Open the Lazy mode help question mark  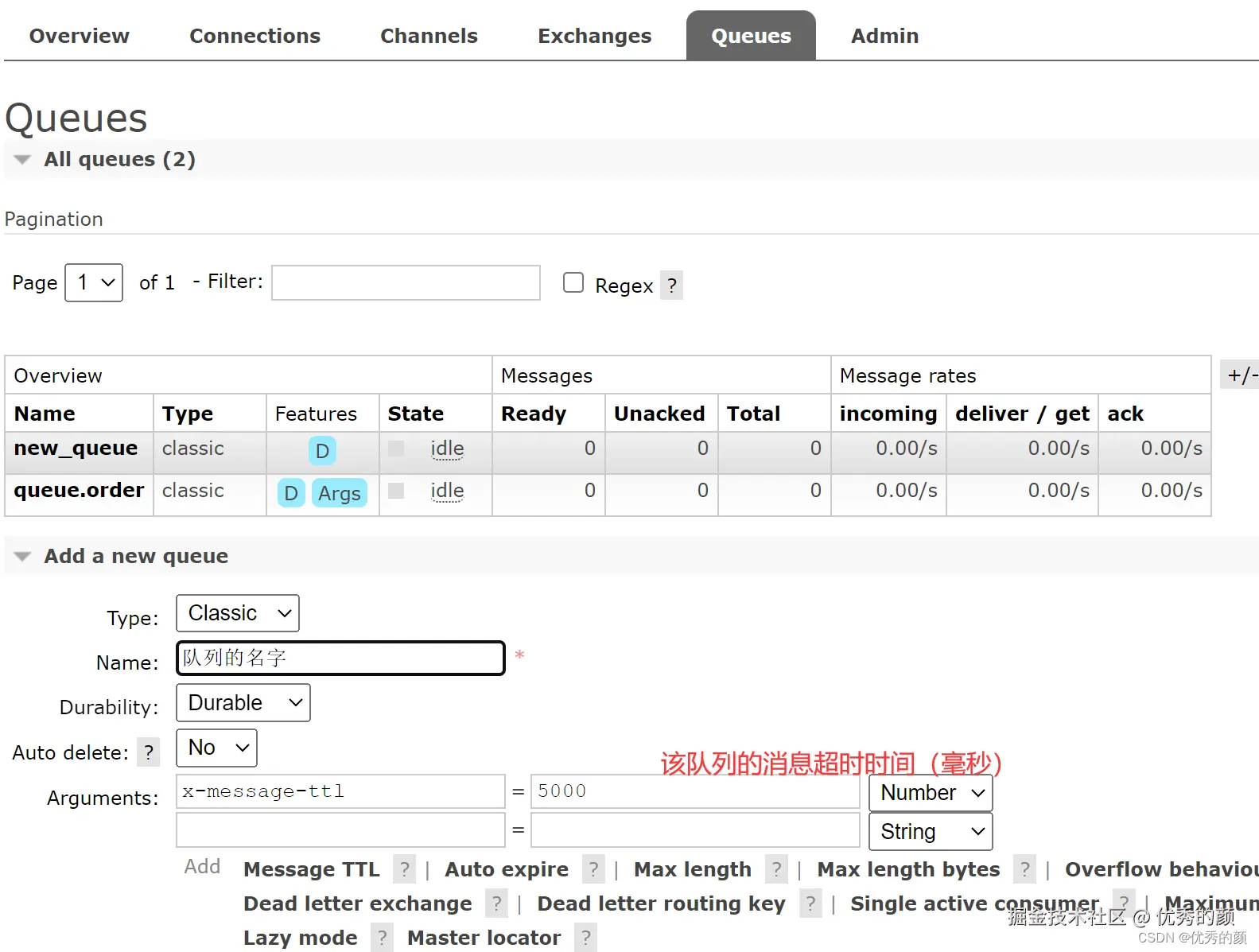(x=383, y=938)
